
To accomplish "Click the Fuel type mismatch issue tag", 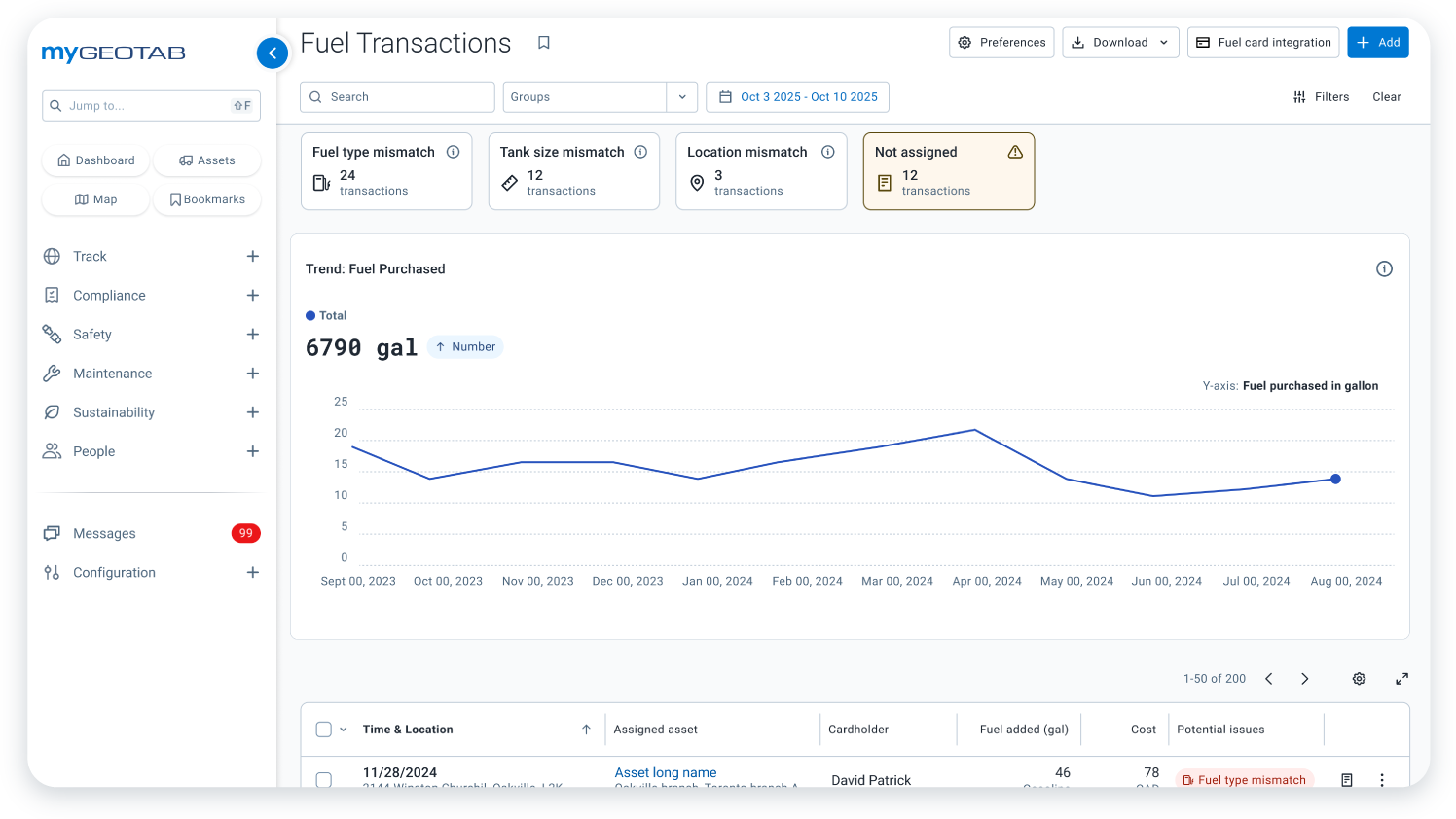I will tap(1245, 780).
